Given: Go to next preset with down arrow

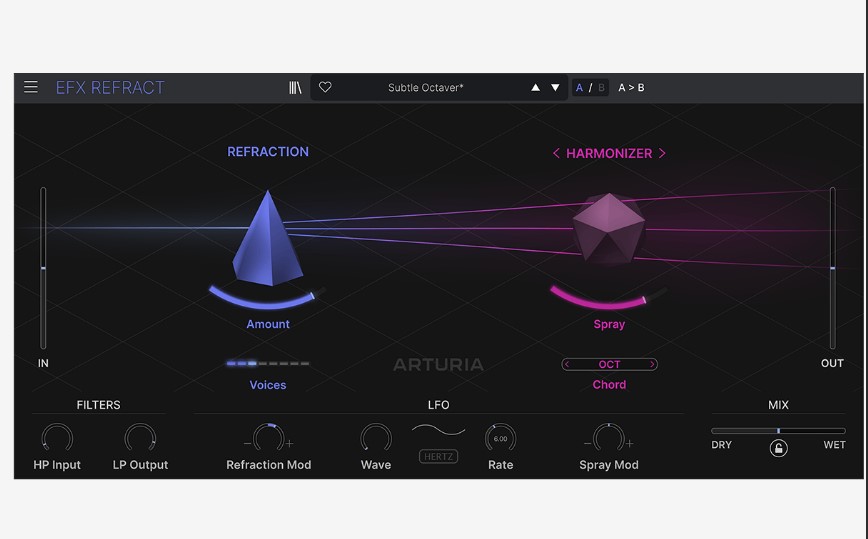Looking at the screenshot, I should pyautogui.click(x=555, y=87).
